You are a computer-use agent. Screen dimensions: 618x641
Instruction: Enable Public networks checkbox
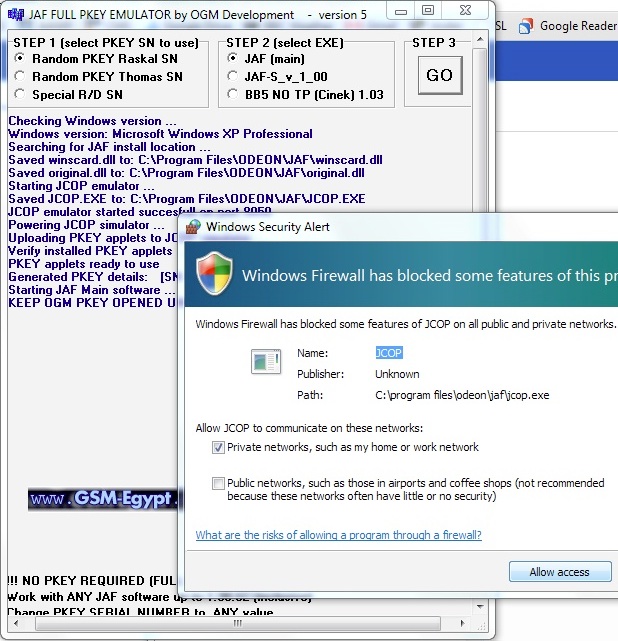218,483
